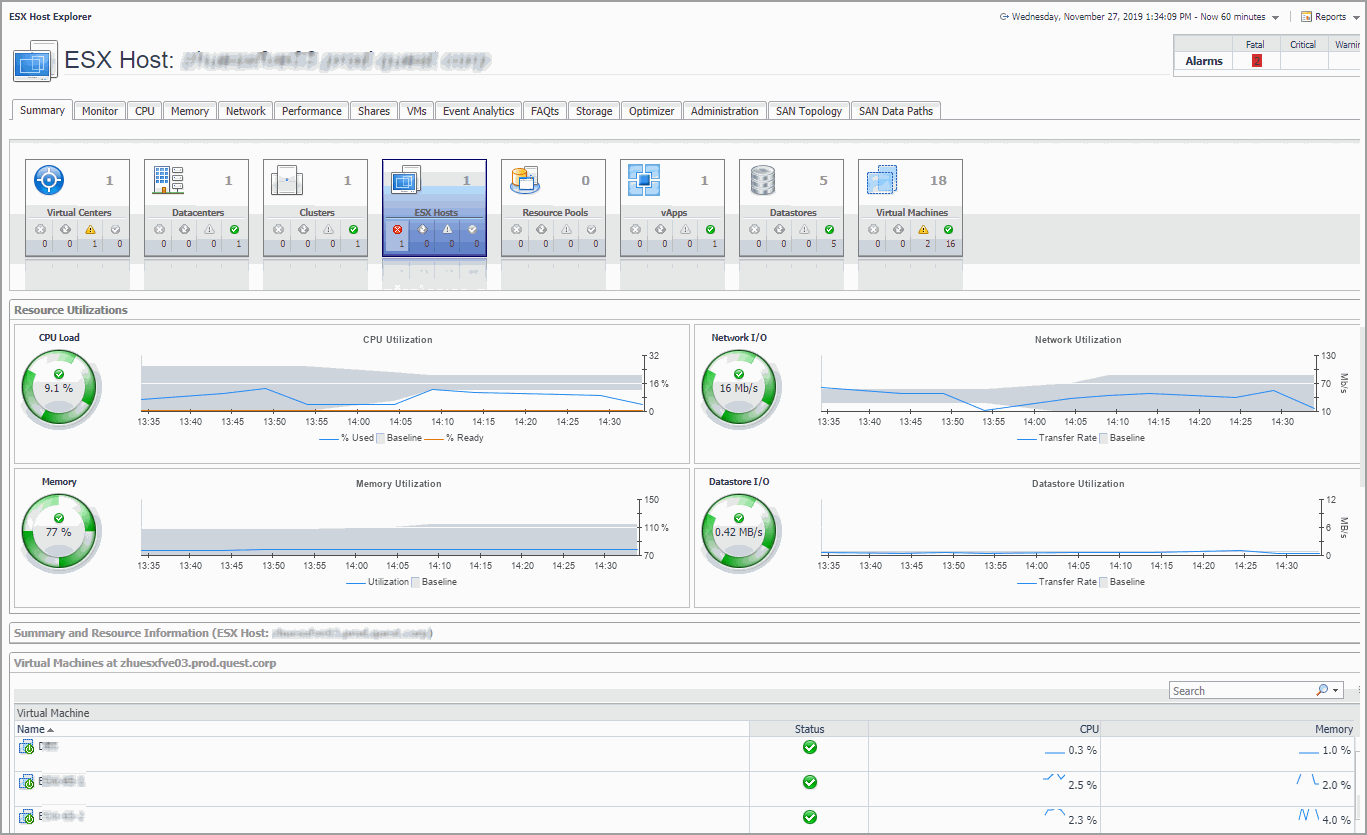
Task: Click the Datacenters tile icon
Action: click(168, 180)
